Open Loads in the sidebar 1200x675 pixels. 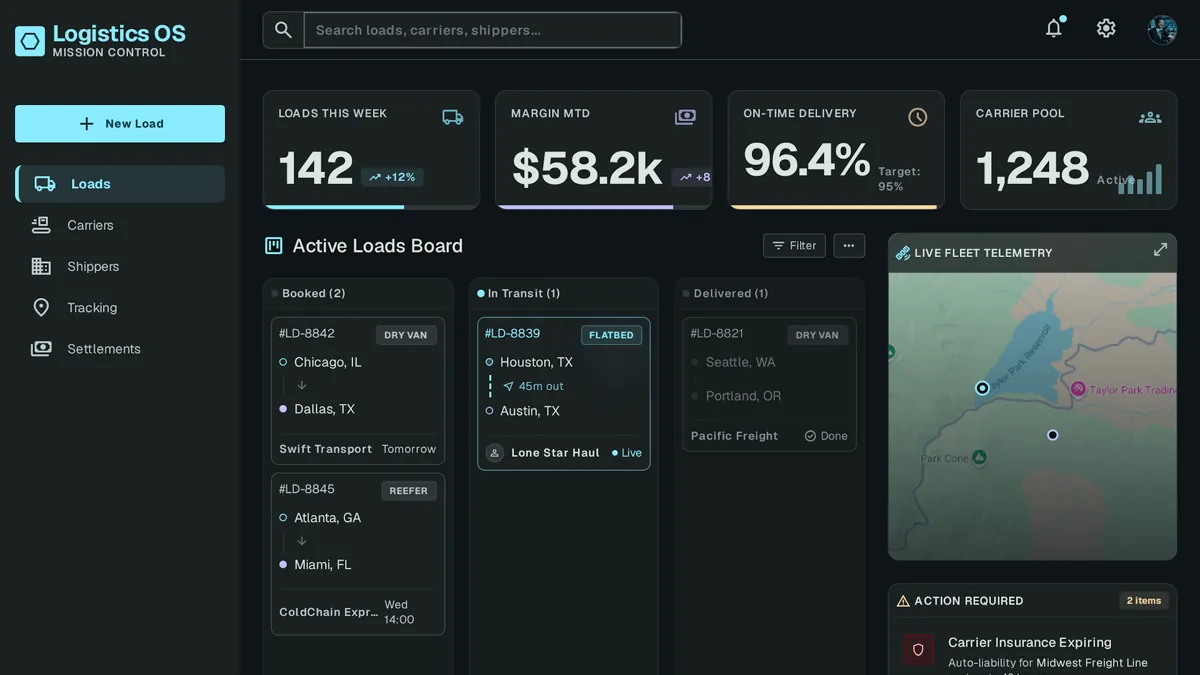pyautogui.click(x=120, y=184)
